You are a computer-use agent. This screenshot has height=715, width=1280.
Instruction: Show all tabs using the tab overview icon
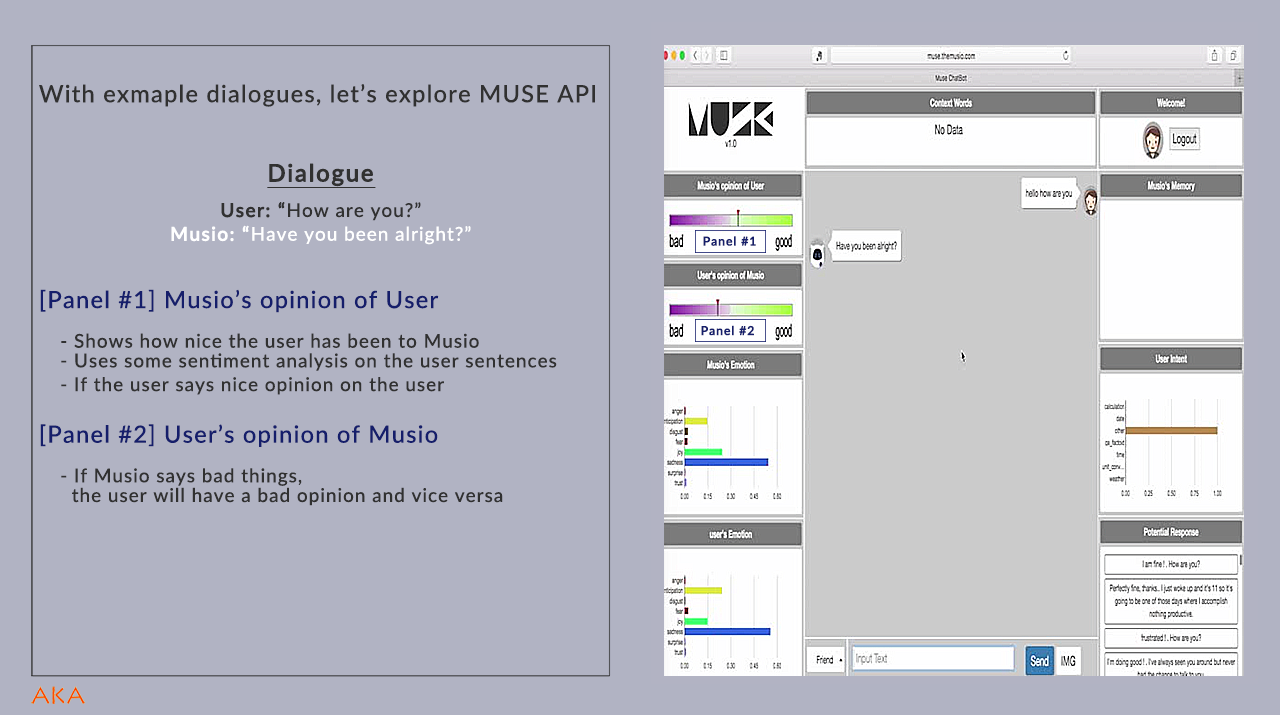[1234, 56]
